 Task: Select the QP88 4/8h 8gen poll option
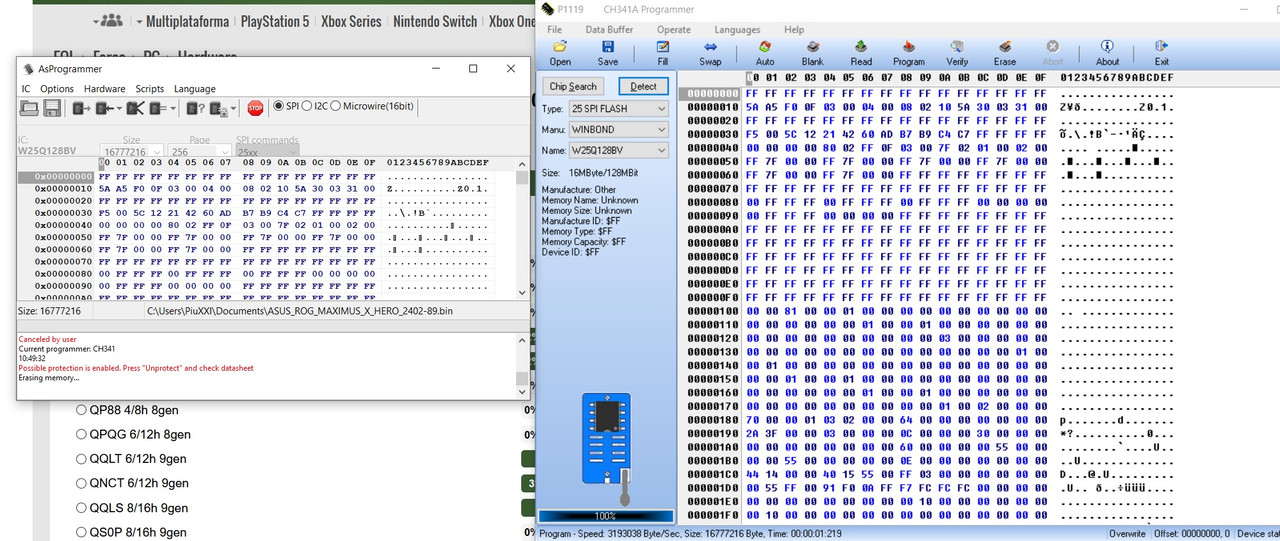click(82, 409)
